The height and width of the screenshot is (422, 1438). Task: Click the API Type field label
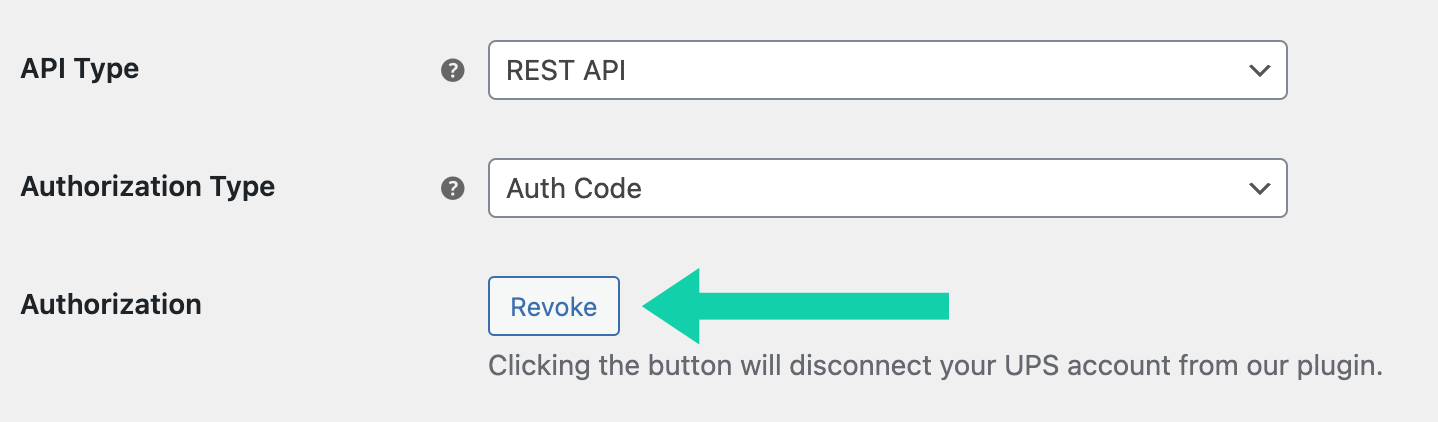tap(80, 69)
